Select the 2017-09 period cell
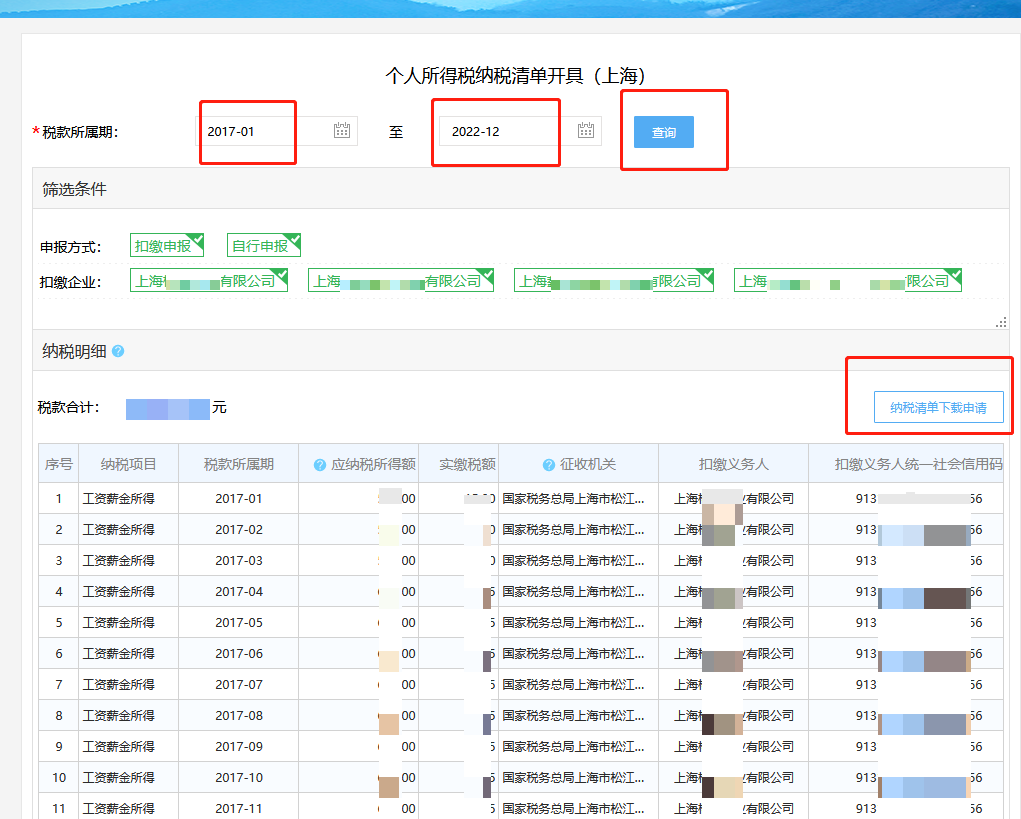This screenshot has height=819, width=1021. click(x=238, y=747)
